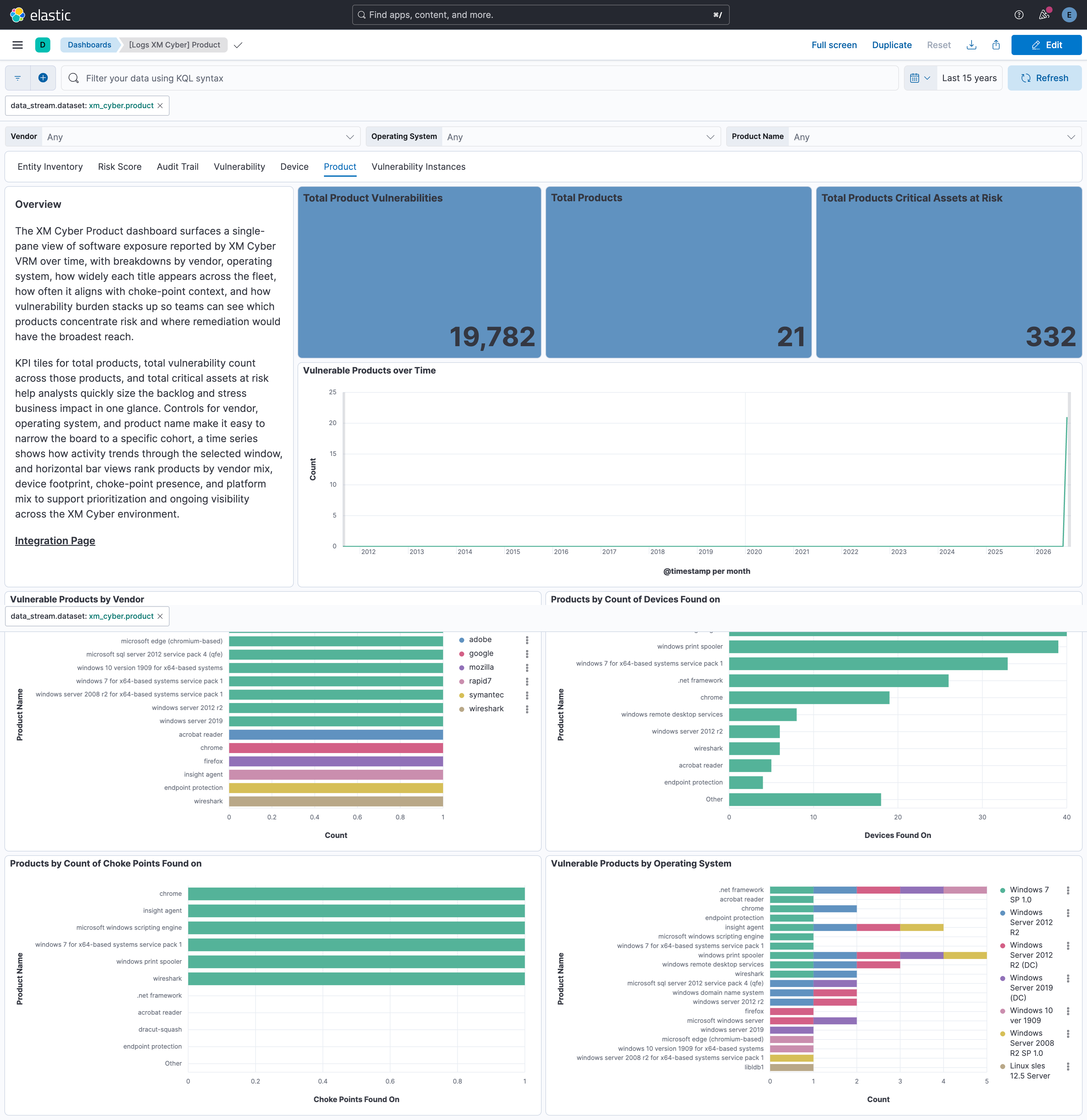1087x1120 pixels.
Task: Open the help menu icon
Action: pyautogui.click(x=1018, y=15)
